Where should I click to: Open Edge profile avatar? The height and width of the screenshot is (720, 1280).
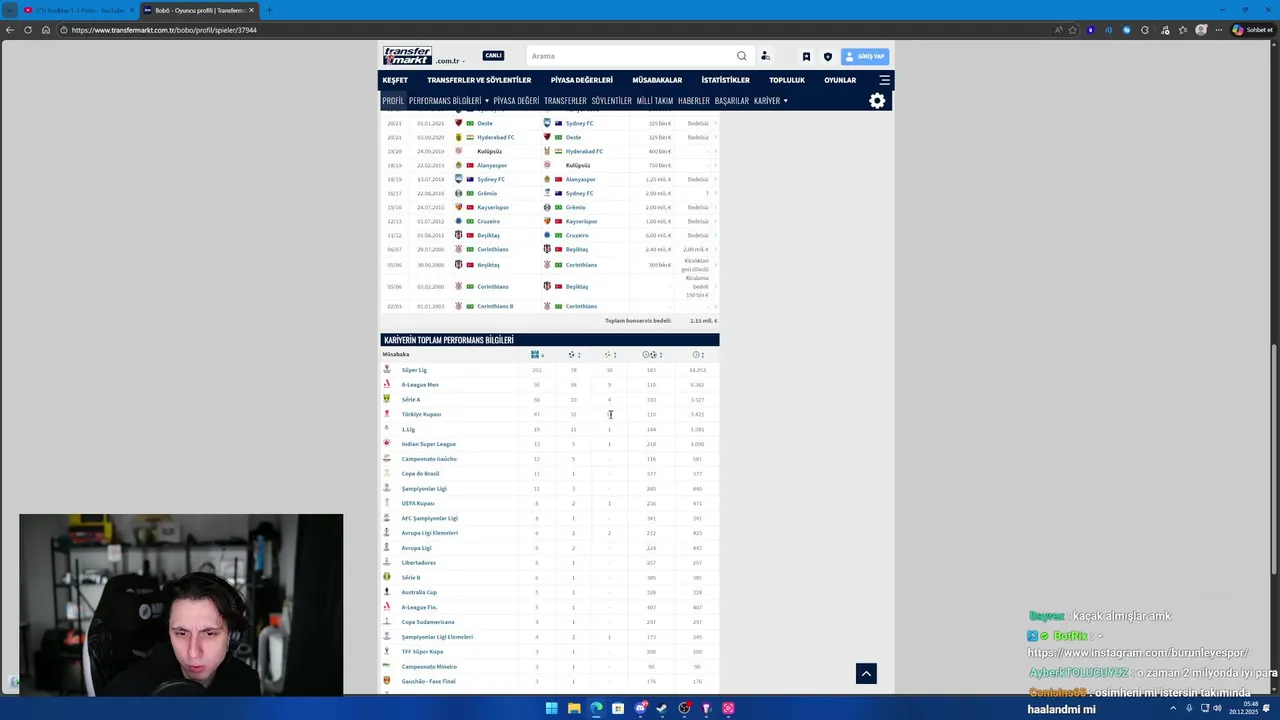[x=1201, y=30]
